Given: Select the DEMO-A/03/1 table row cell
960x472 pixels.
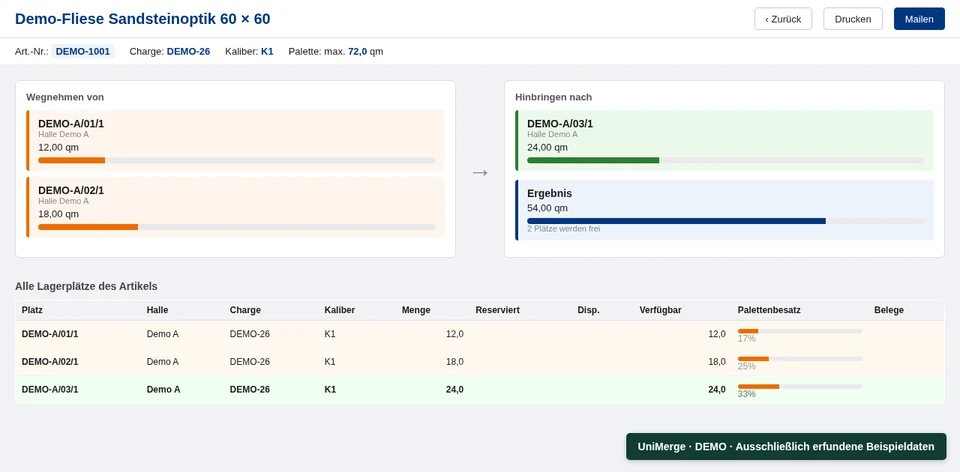Looking at the screenshot, I should 50,389.
